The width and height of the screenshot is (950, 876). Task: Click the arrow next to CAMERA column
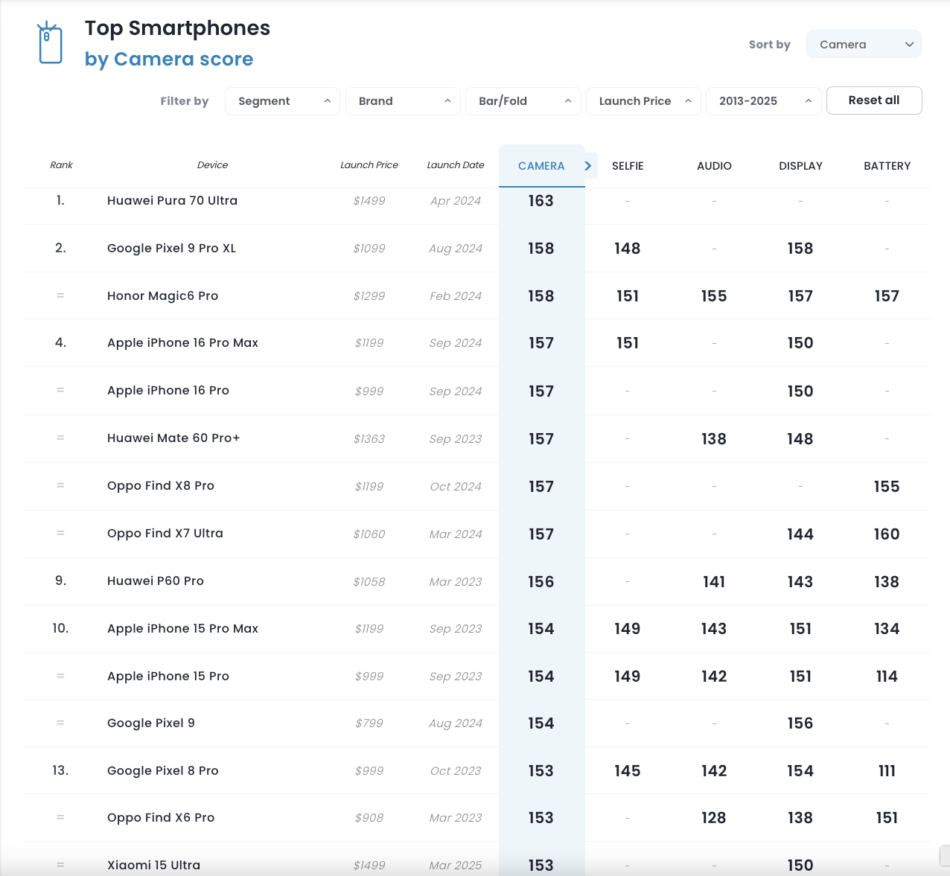pyautogui.click(x=587, y=165)
